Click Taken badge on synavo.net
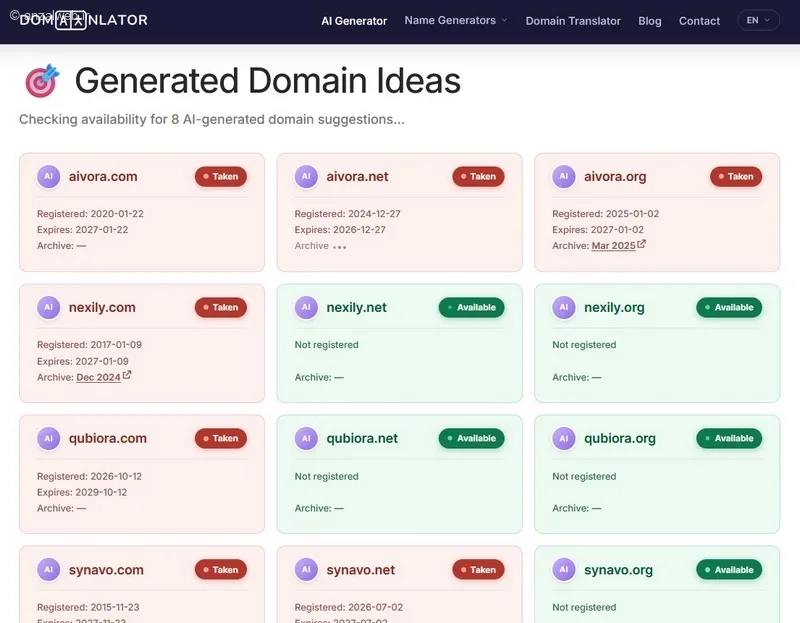The image size is (800, 623). coord(478,569)
